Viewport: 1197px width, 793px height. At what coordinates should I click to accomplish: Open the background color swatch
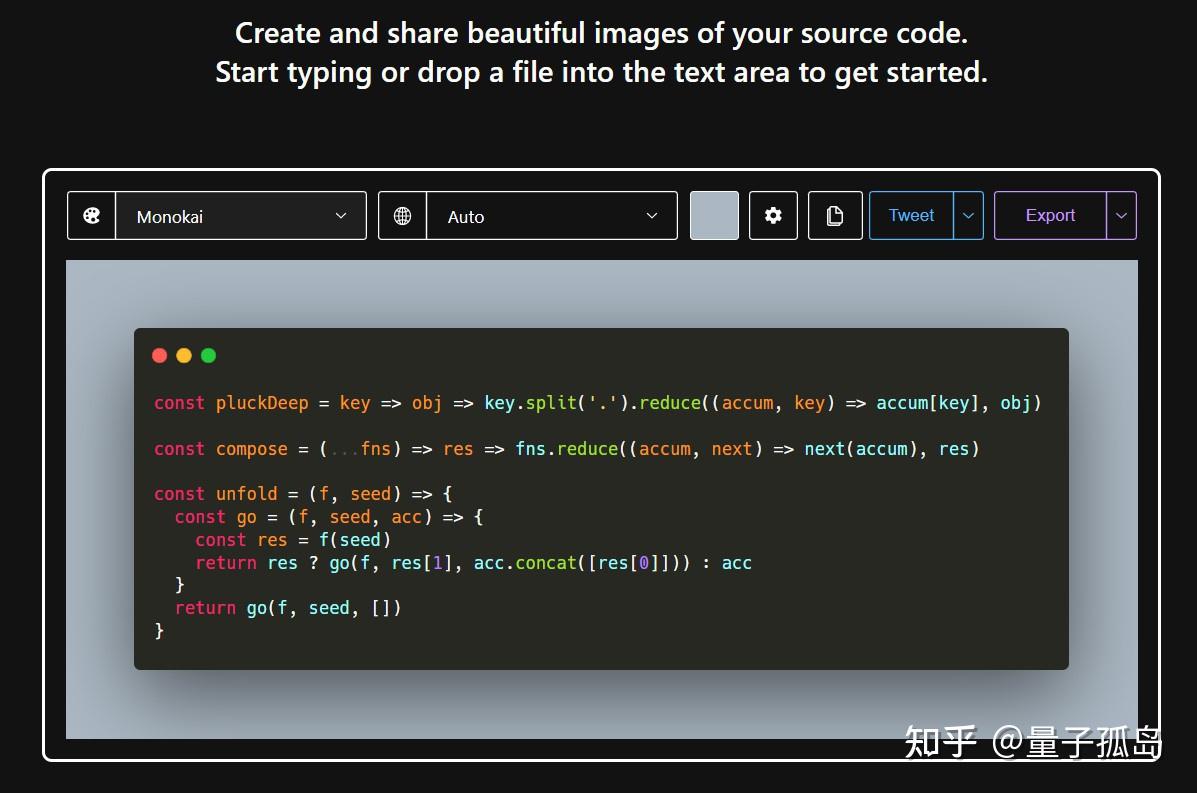(x=715, y=215)
